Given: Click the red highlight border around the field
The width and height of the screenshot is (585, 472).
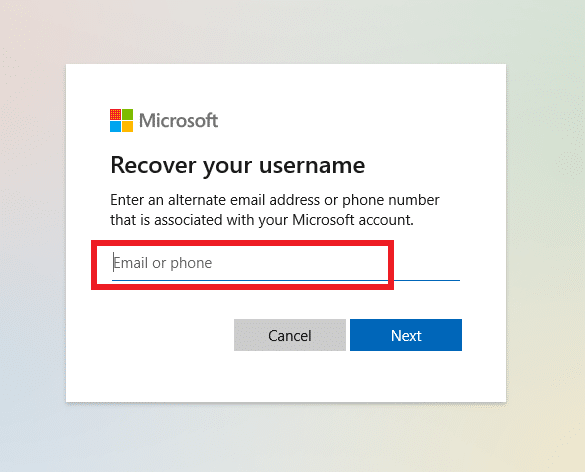Looking at the screenshot, I should [243, 243].
